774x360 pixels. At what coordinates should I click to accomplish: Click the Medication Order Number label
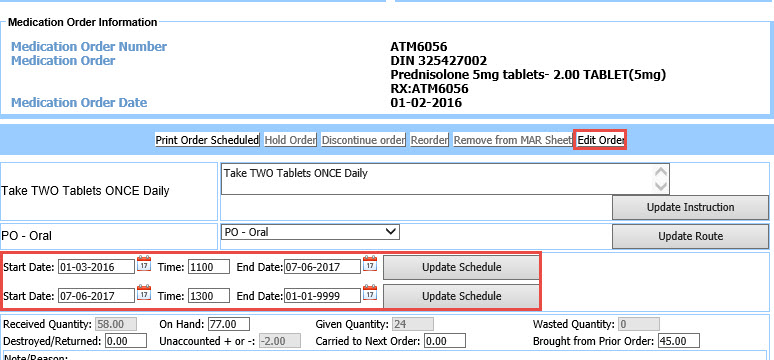[89, 47]
